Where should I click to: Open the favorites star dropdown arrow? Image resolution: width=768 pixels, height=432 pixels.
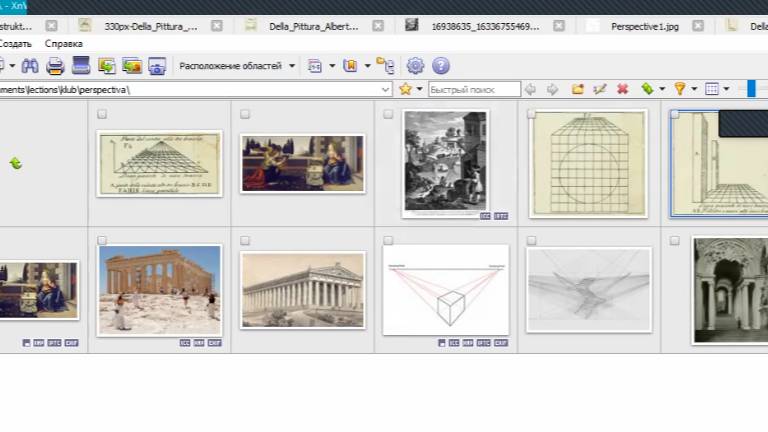click(420, 89)
